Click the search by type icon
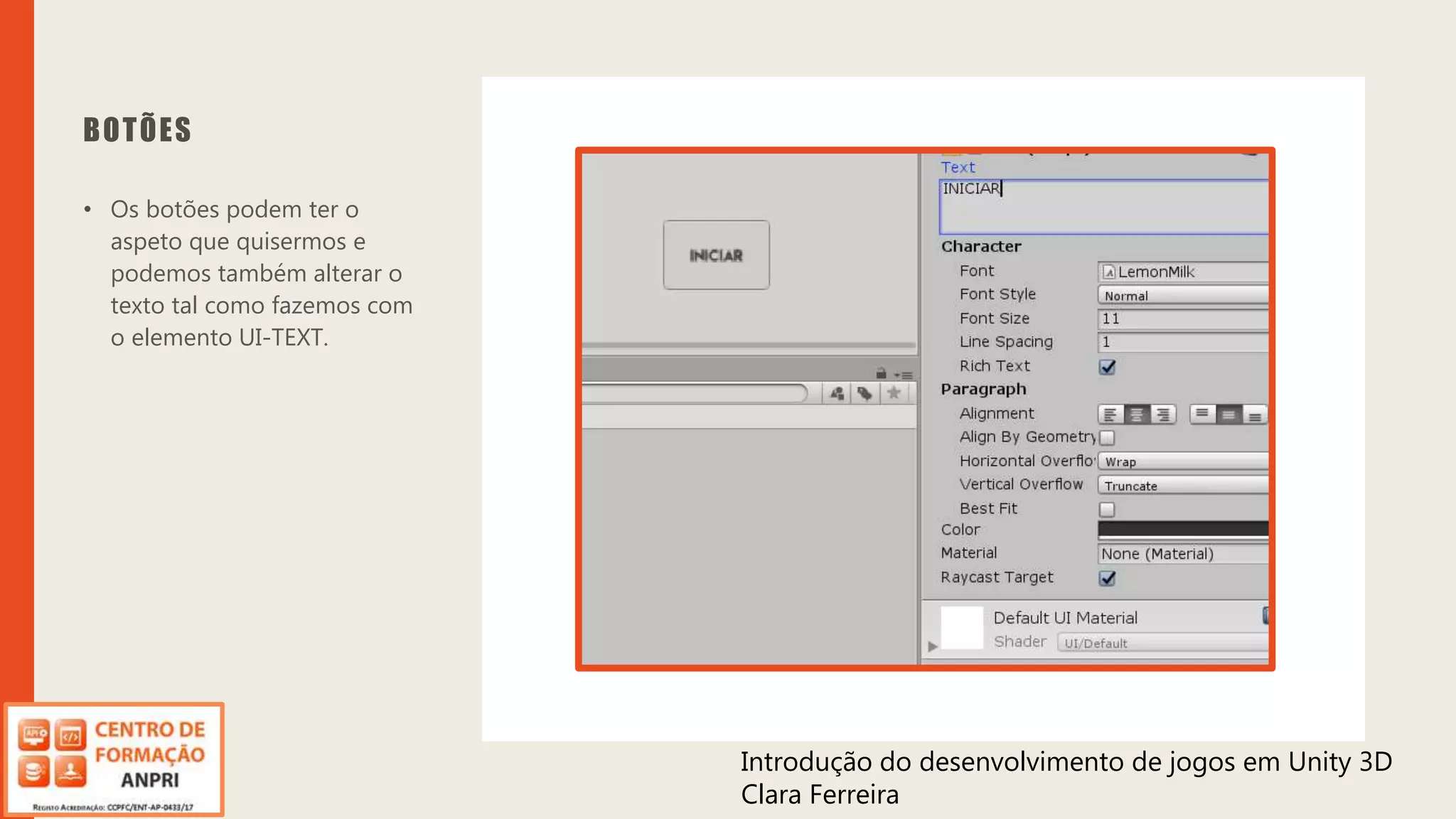 pos(837,393)
